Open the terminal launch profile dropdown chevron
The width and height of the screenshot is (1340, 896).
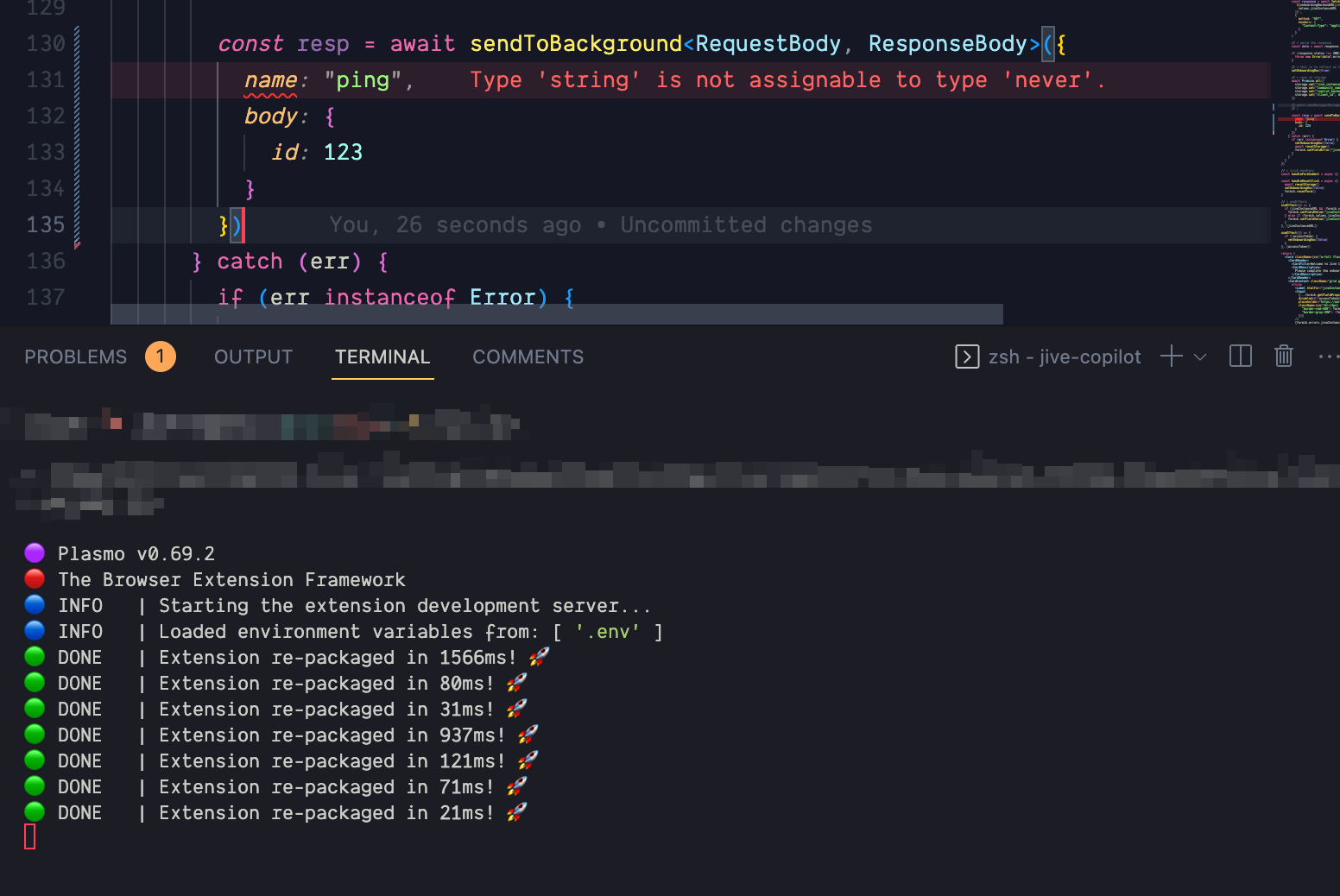[x=1200, y=357]
